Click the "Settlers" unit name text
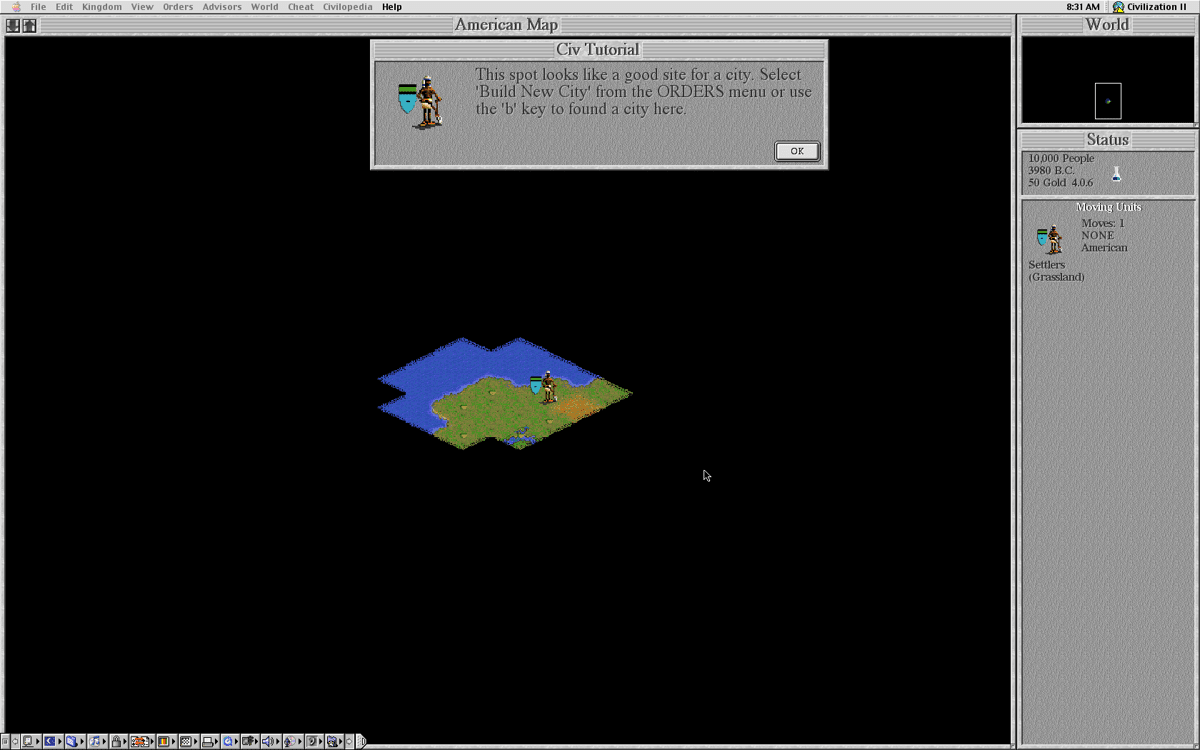 1047,265
